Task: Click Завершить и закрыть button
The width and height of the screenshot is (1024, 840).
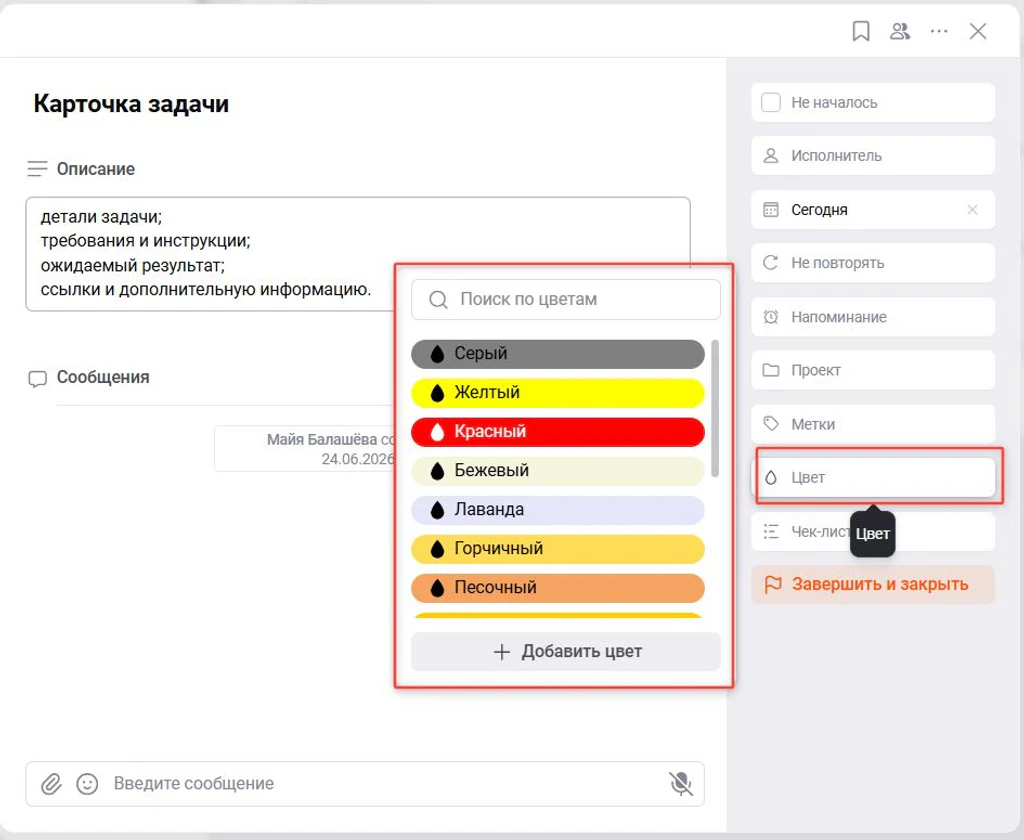Action: tap(872, 584)
